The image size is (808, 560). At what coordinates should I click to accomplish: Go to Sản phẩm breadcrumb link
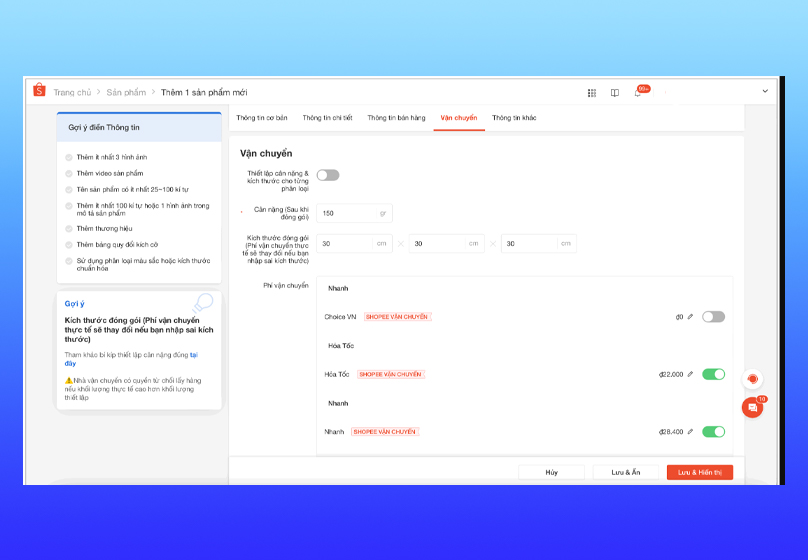127,92
